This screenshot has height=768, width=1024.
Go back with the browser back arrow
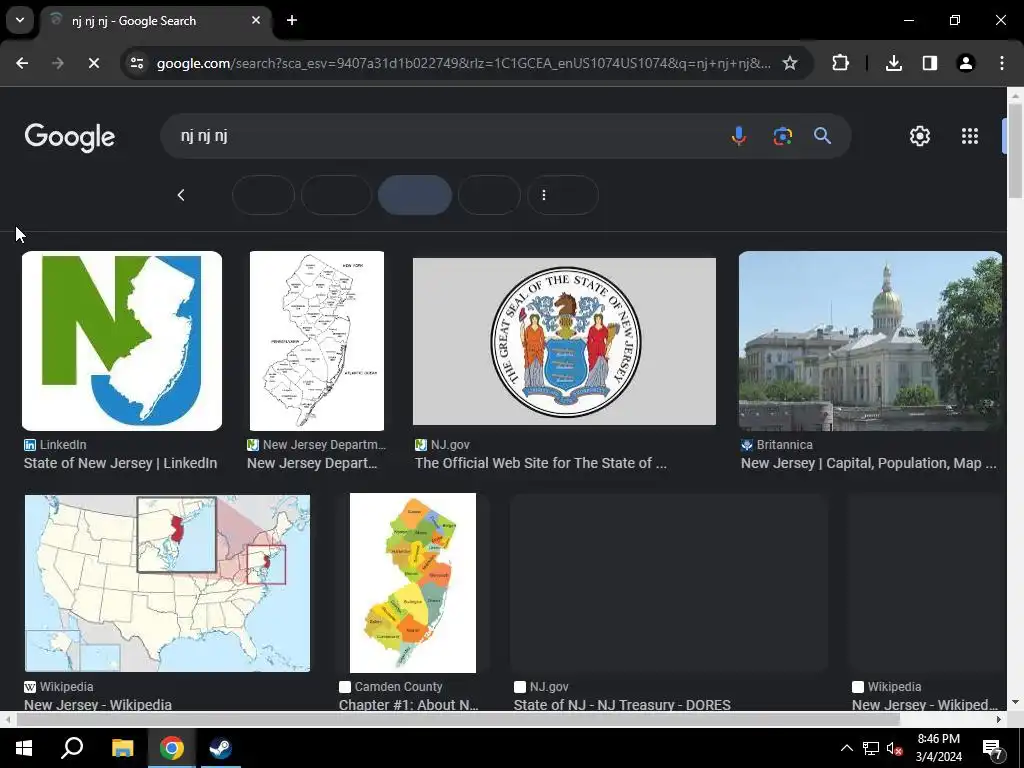tap(22, 63)
